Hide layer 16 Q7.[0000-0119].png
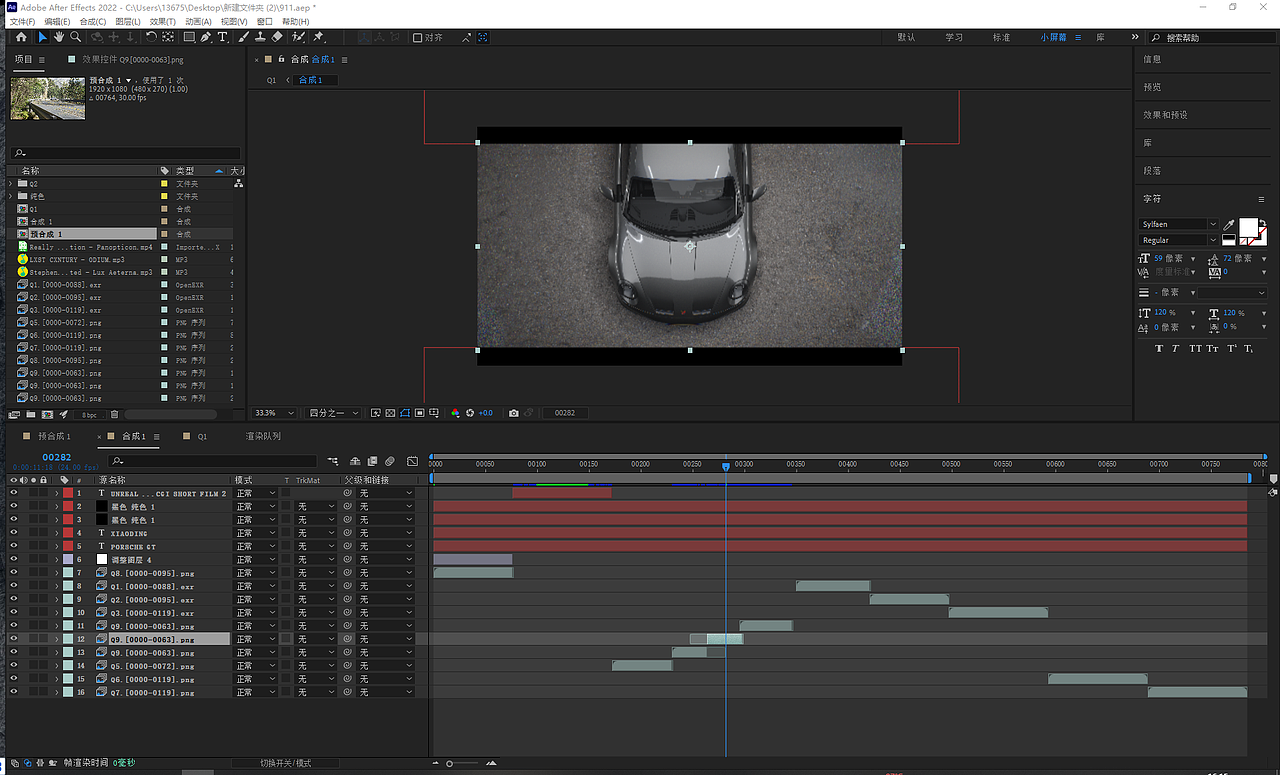This screenshot has width=1280, height=775. 14,692
